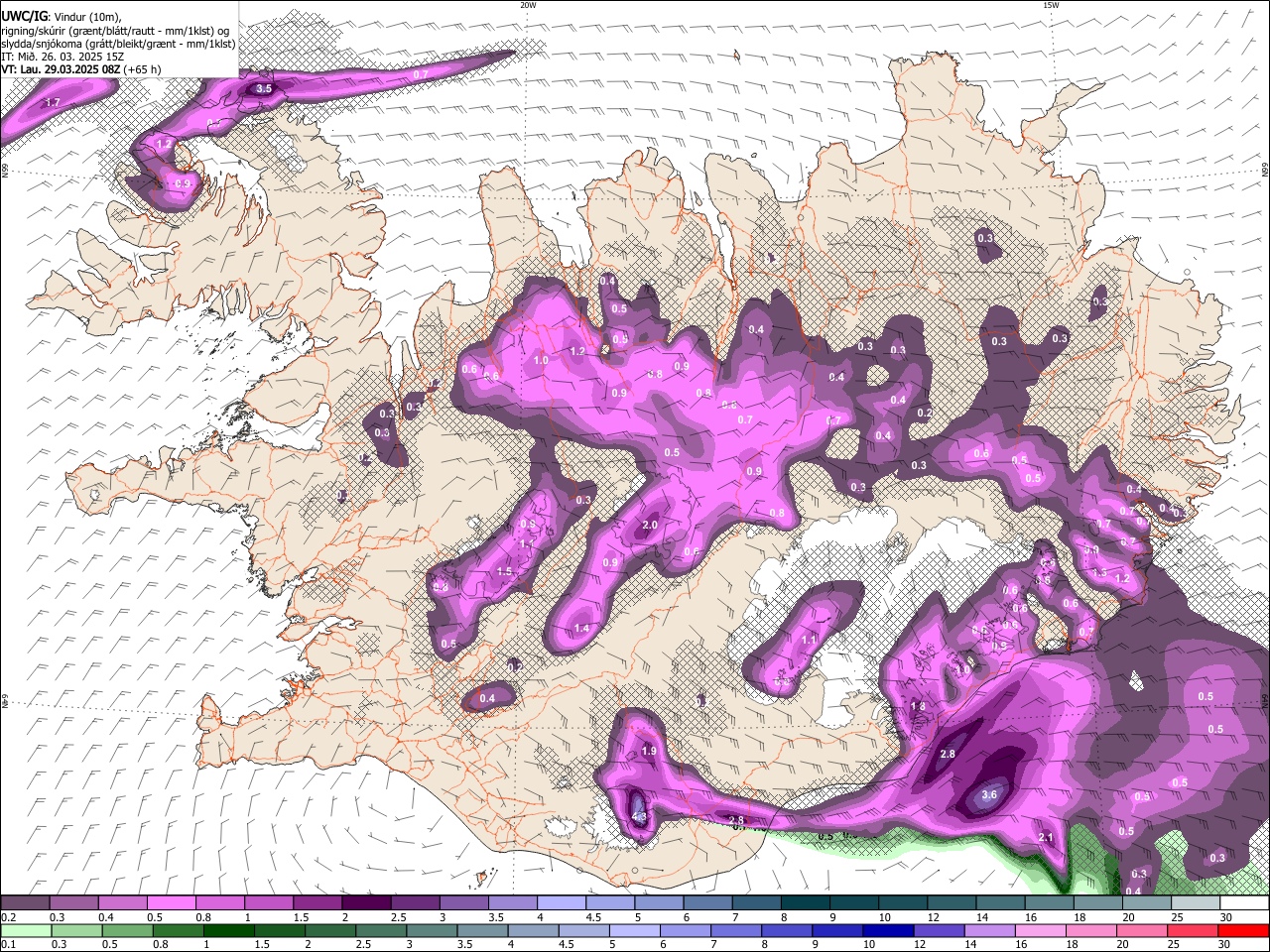The height and width of the screenshot is (952, 1270).
Task: Click the 1.7 value in the far northwest corner
Action: click(x=53, y=102)
